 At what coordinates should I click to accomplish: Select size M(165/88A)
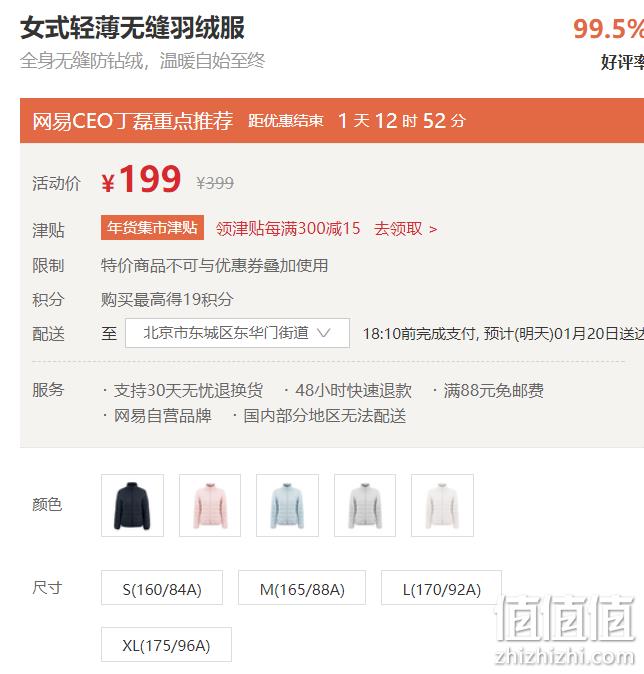click(302, 588)
